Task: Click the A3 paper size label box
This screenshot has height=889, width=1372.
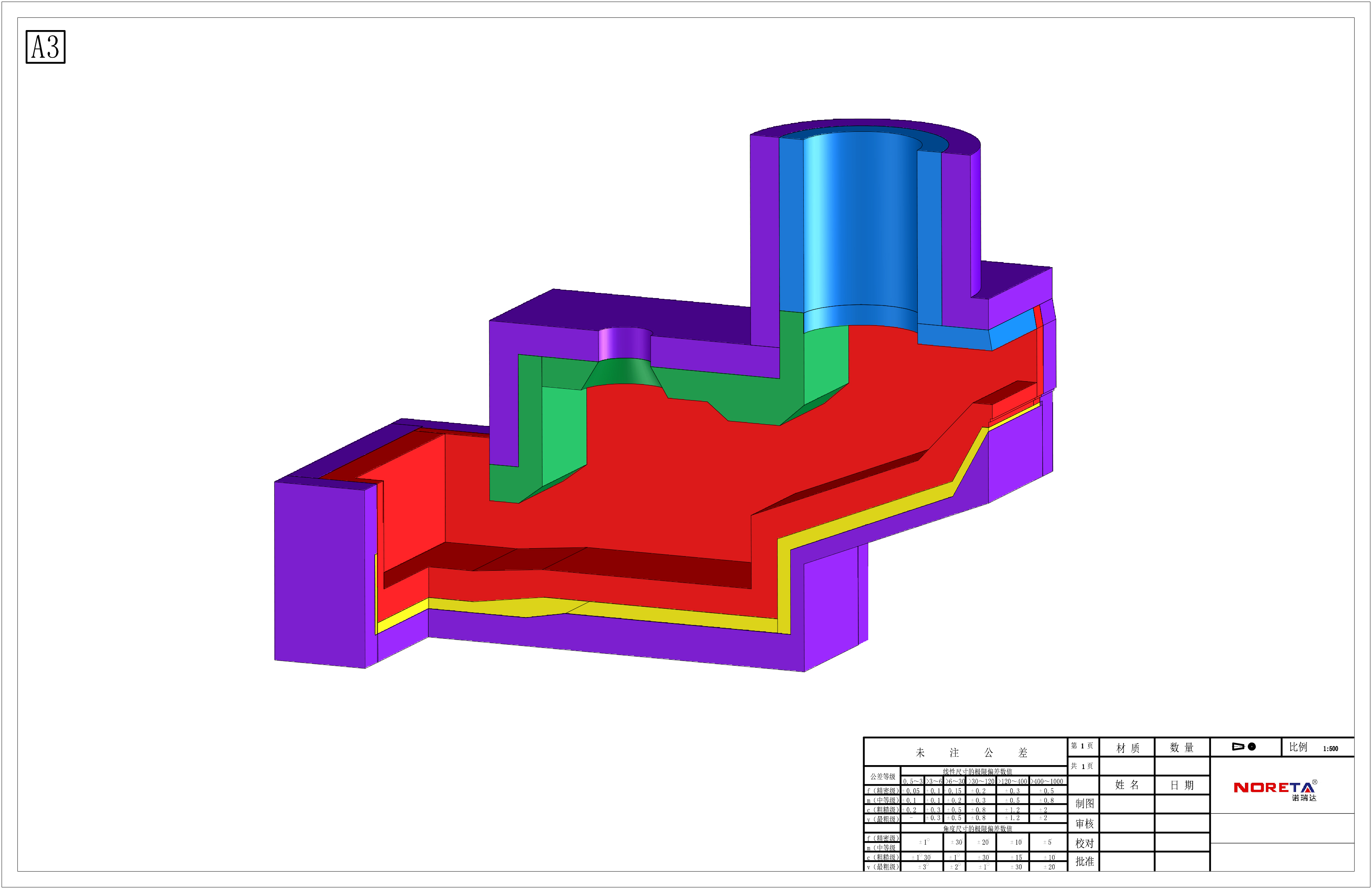Action: click(x=46, y=47)
